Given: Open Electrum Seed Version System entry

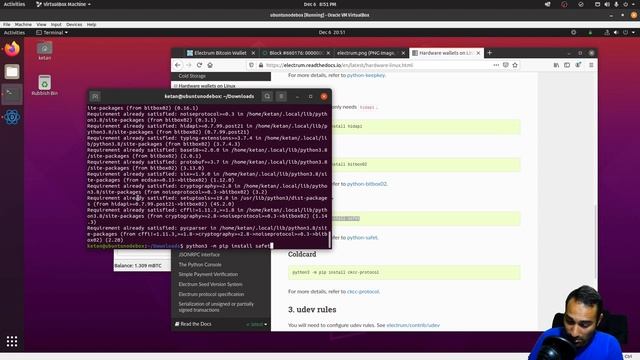Looking at the screenshot, I should point(210,284).
